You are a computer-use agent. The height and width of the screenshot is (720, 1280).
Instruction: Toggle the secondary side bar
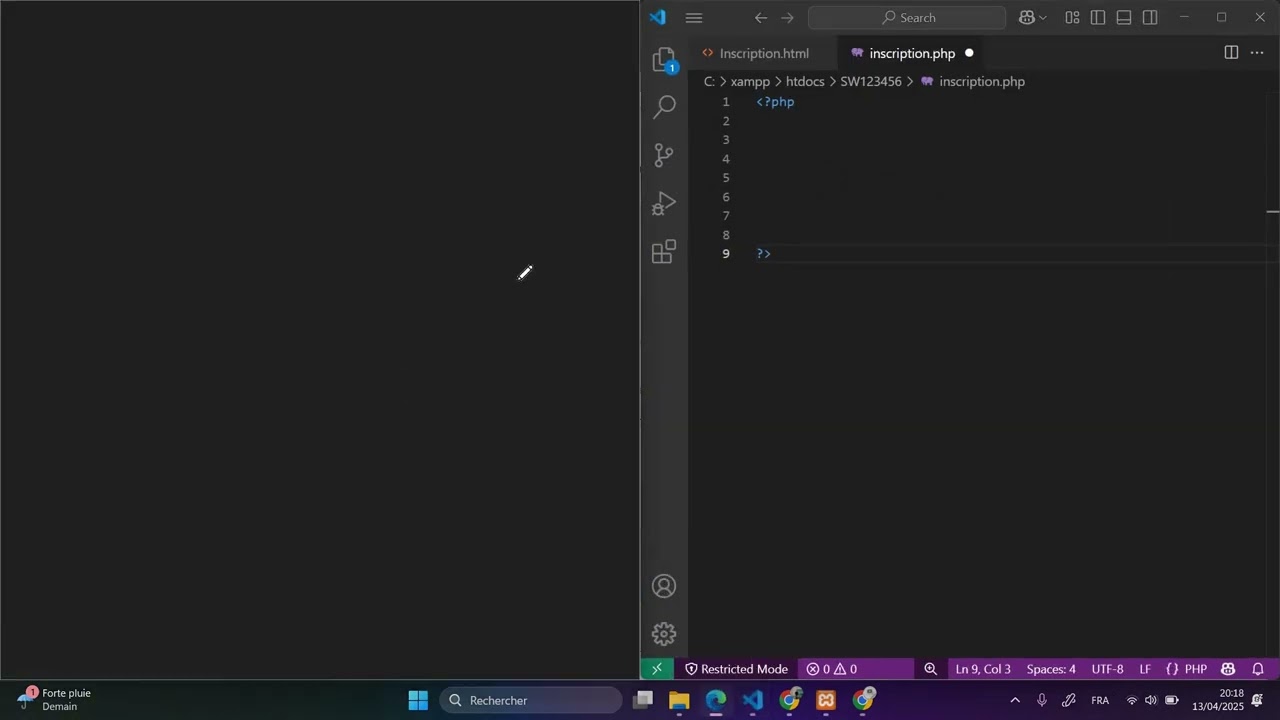click(x=1150, y=17)
